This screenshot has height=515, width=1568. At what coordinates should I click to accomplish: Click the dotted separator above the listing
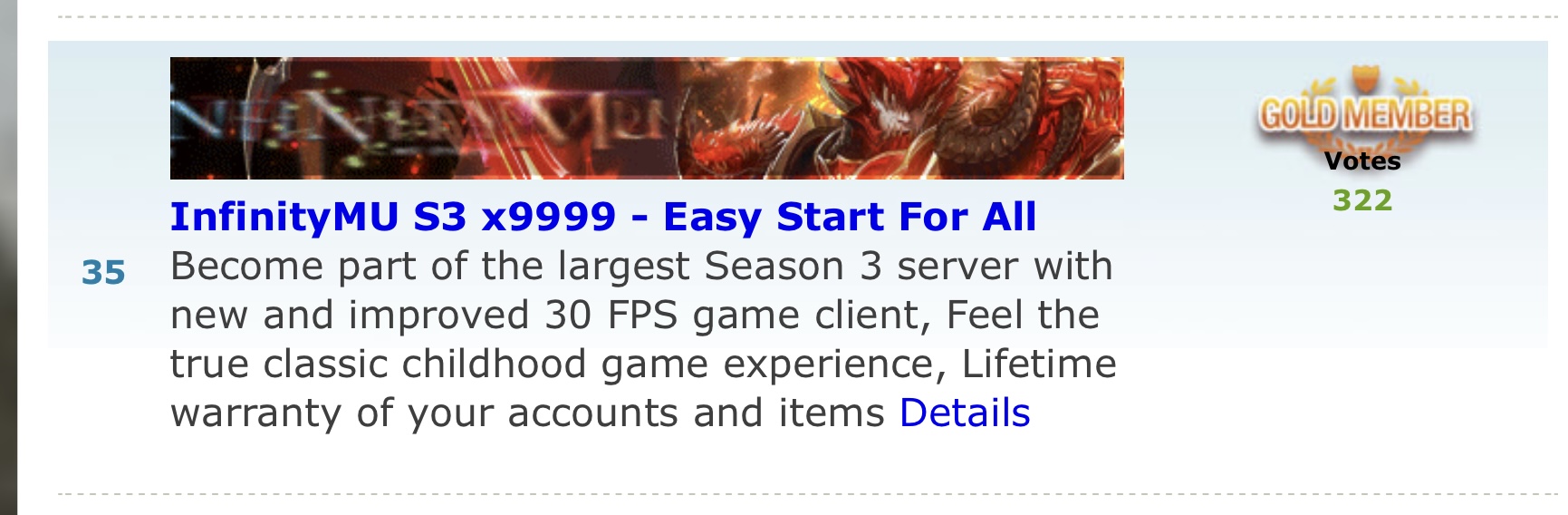(x=806, y=16)
